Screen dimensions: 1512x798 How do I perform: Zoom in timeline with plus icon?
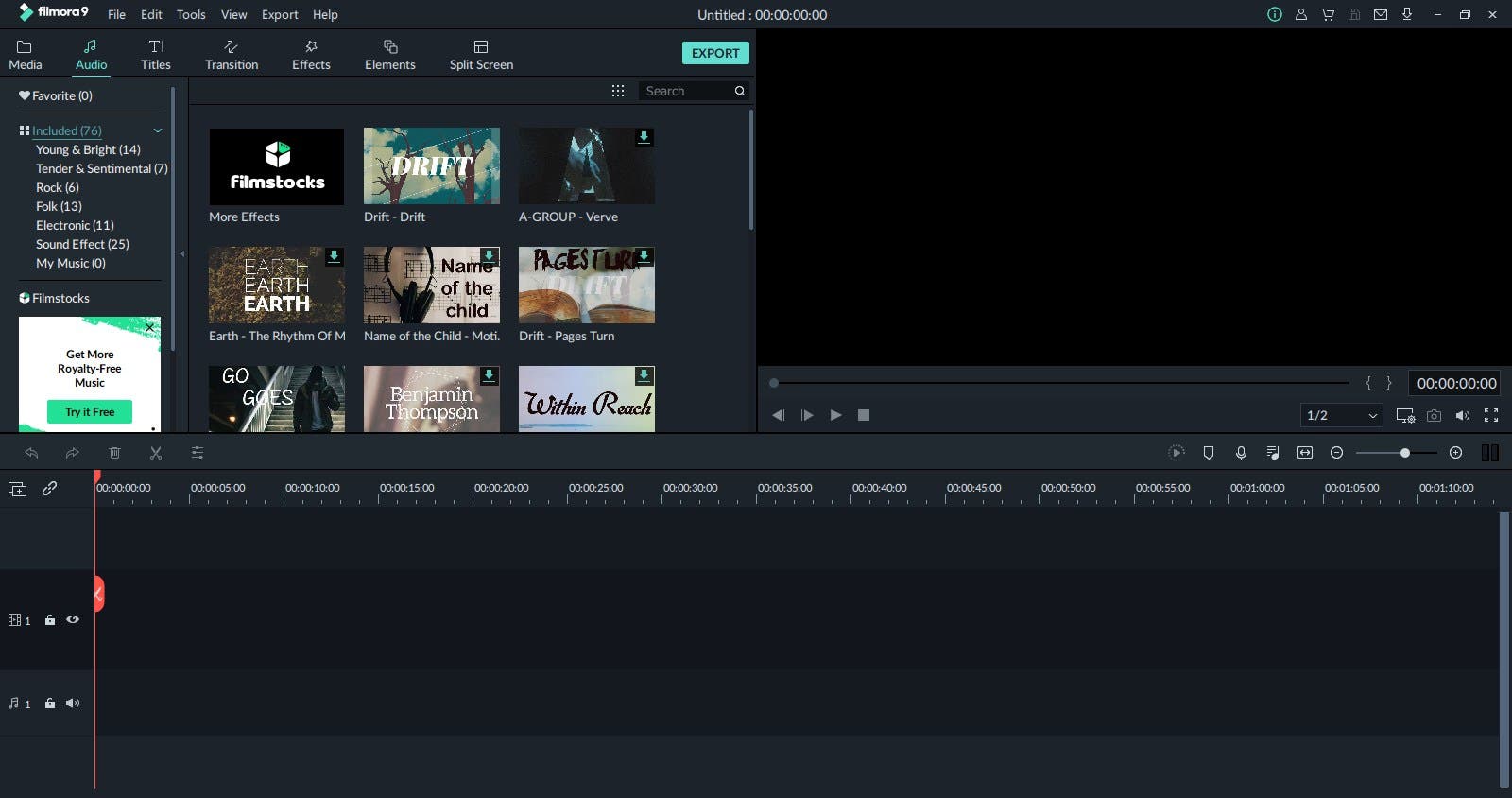coord(1456,453)
